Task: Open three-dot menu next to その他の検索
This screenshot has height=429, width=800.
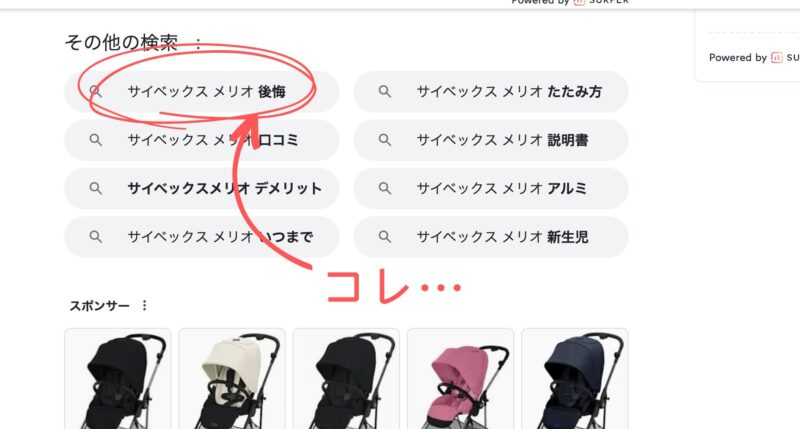Action: click(x=198, y=43)
